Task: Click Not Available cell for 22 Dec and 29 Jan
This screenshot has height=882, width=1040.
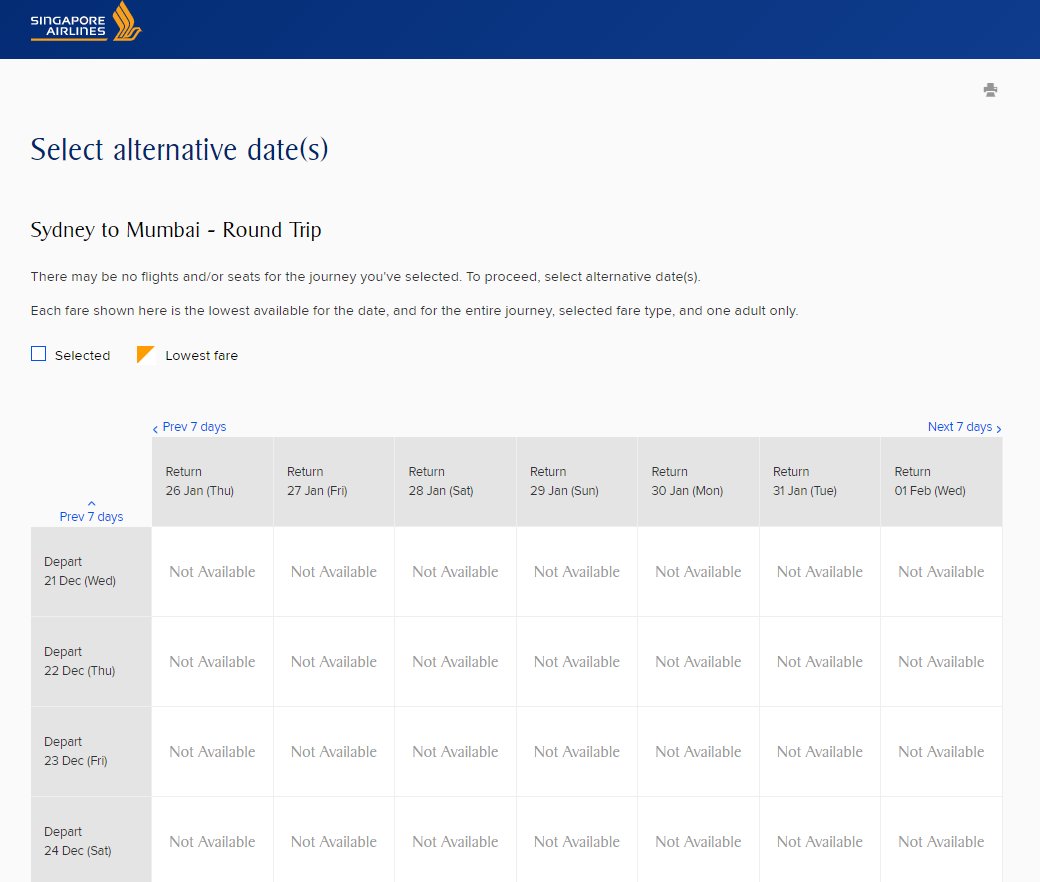Action: click(x=576, y=662)
